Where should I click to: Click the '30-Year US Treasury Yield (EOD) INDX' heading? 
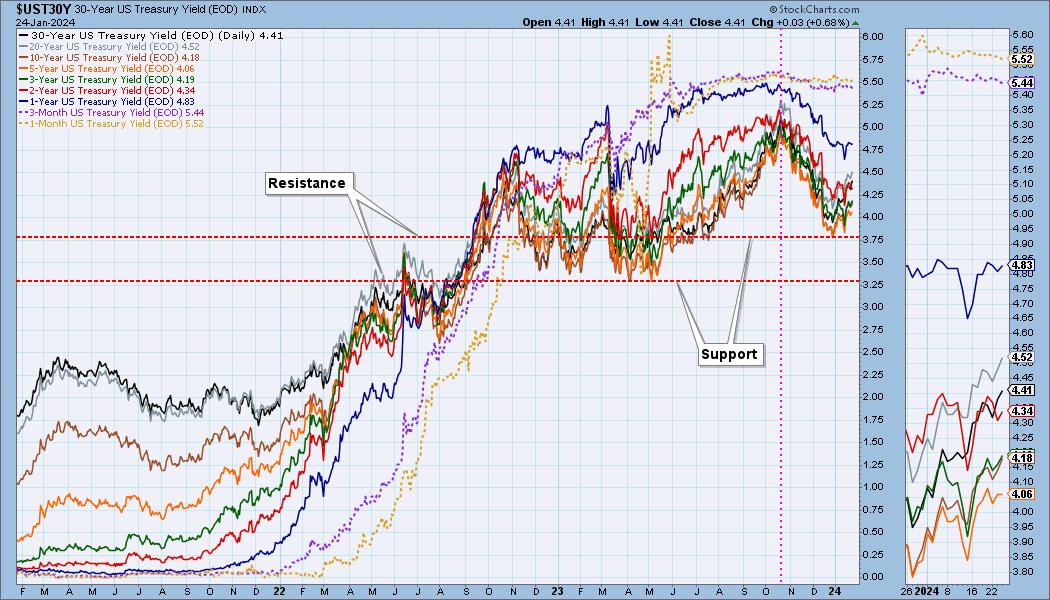point(169,9)
